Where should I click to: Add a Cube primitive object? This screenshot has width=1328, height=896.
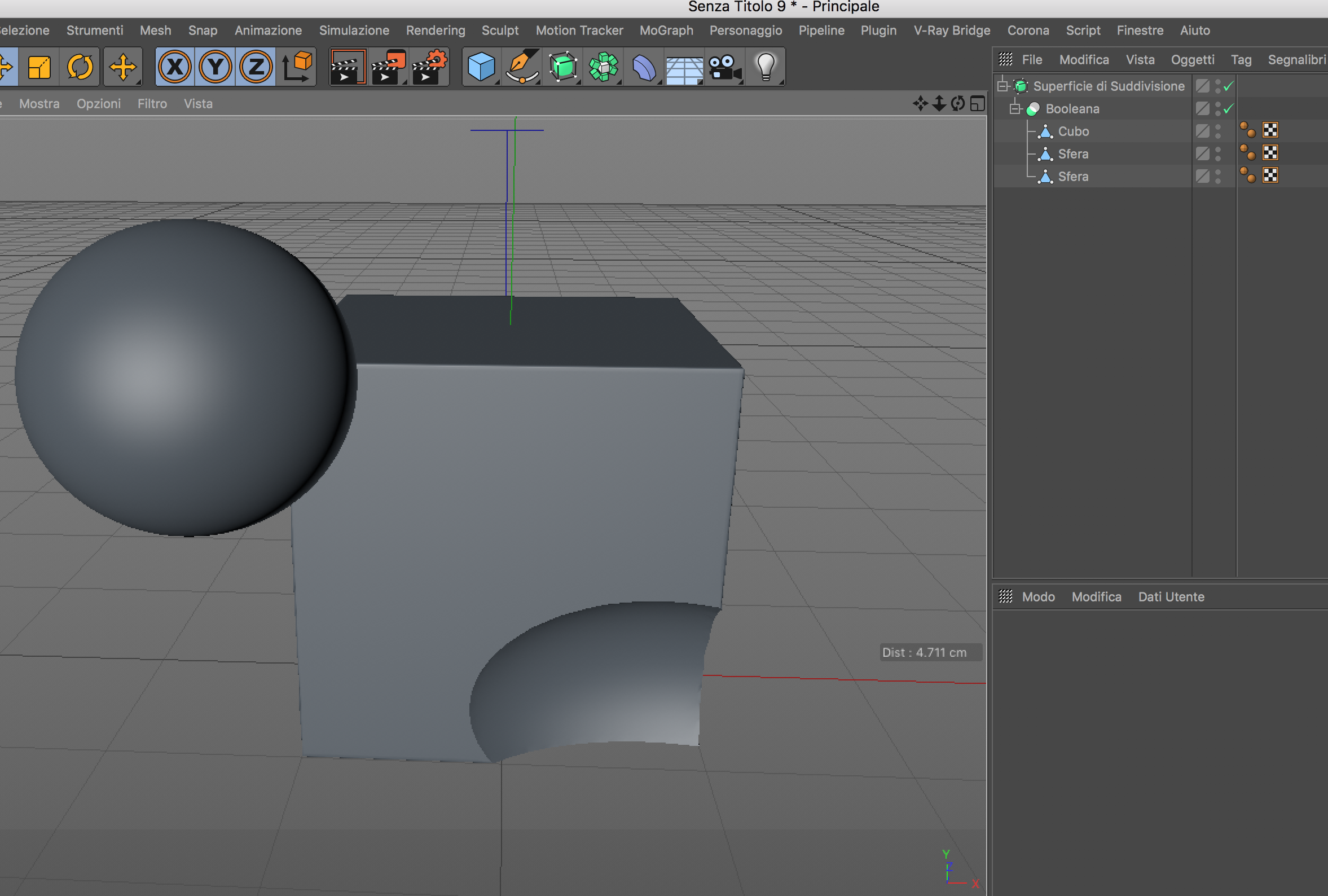tap(481, 67)
